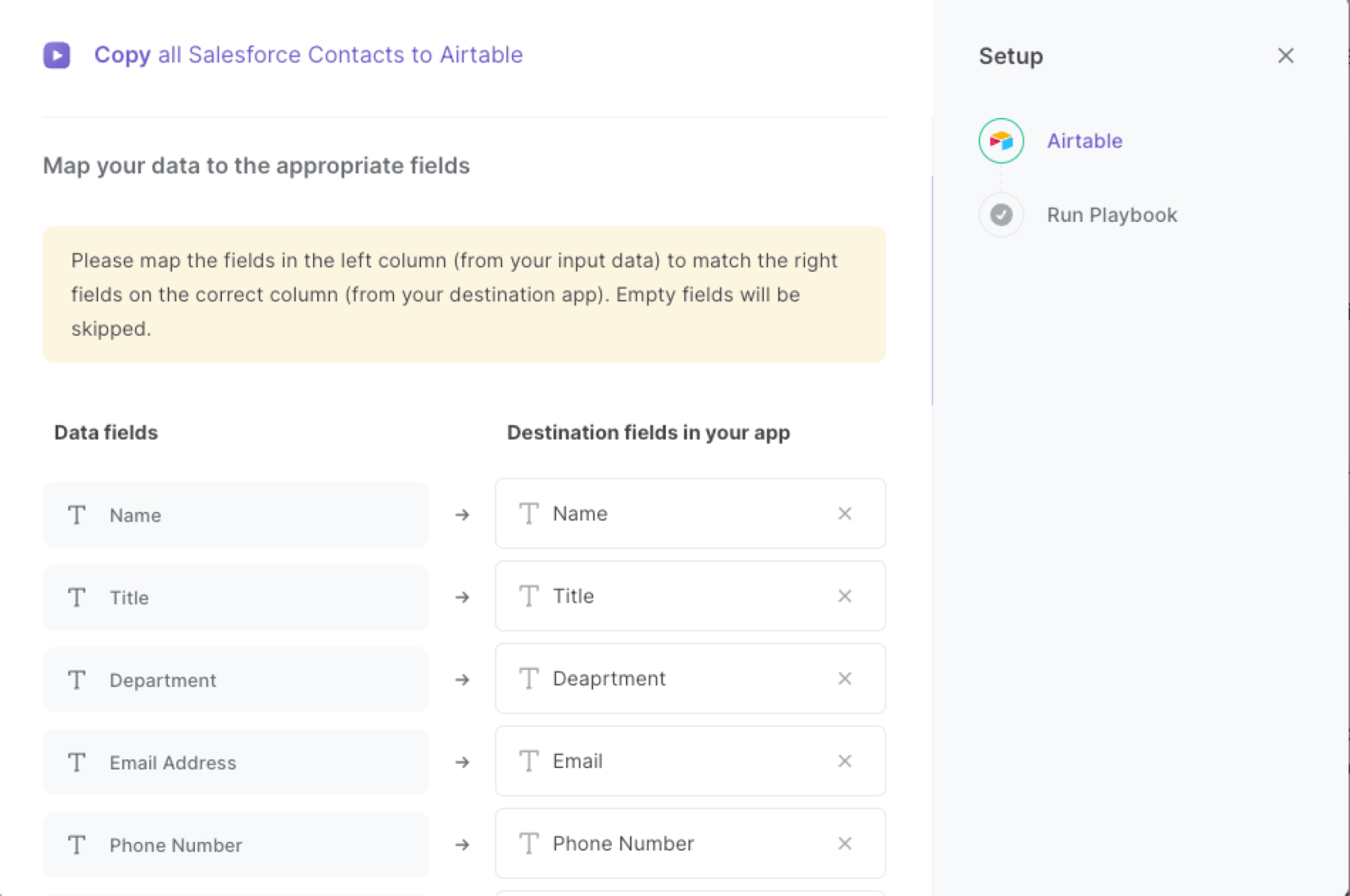Viewport: 1350px width, 896px height.
Task: Click the T icon in Phone Number destination field
Action: tap(529, 844)
